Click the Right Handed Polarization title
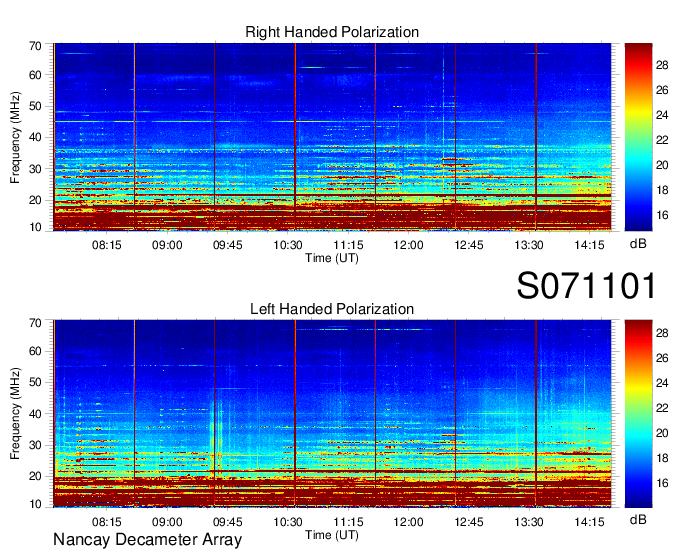 (332, 32)
